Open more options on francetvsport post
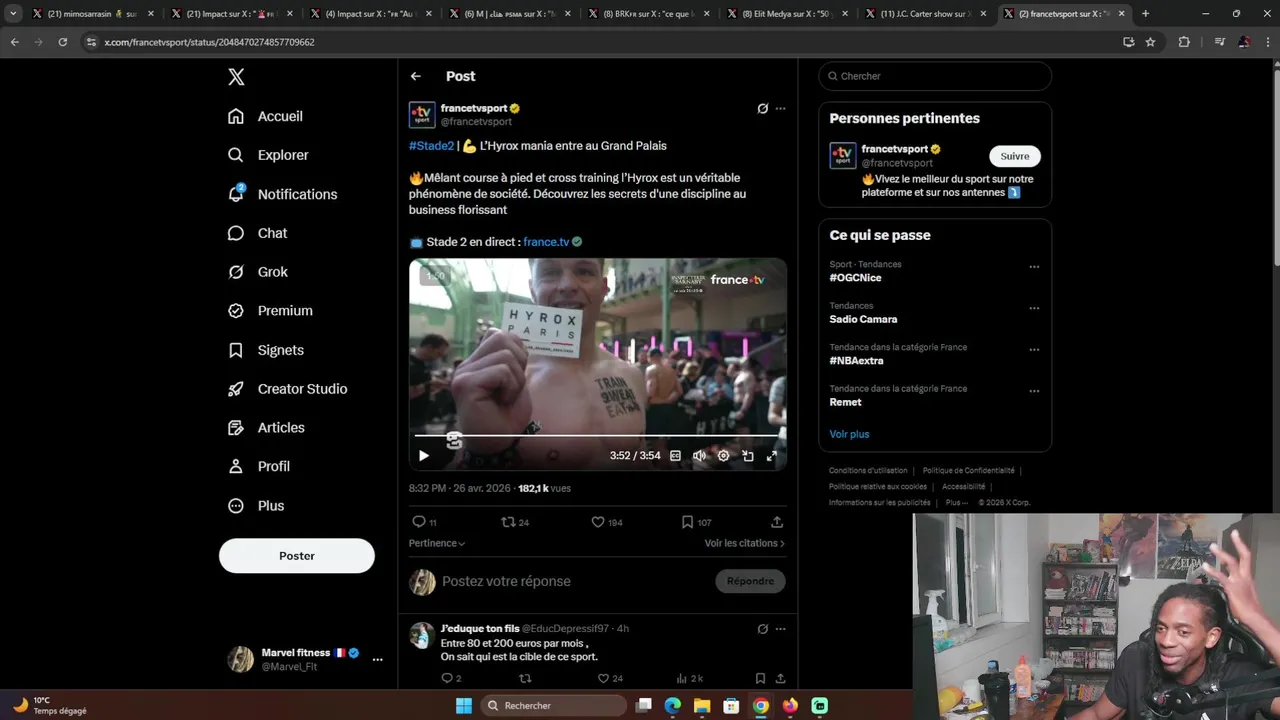The height and width of the screenshot is (720, 1280). pos(780,108)
